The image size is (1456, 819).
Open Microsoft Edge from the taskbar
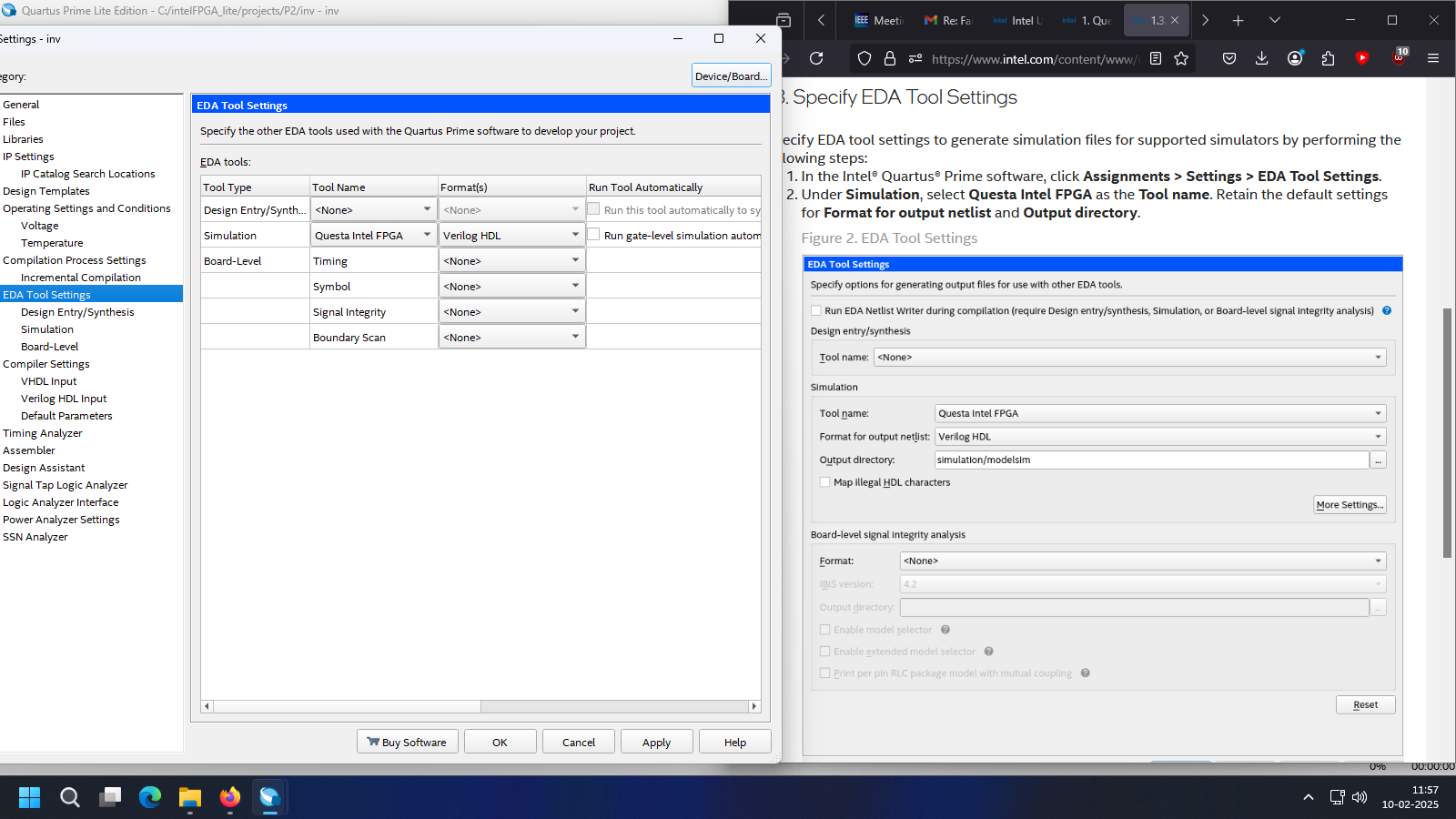pyautogui.click(x=150, y=798)
